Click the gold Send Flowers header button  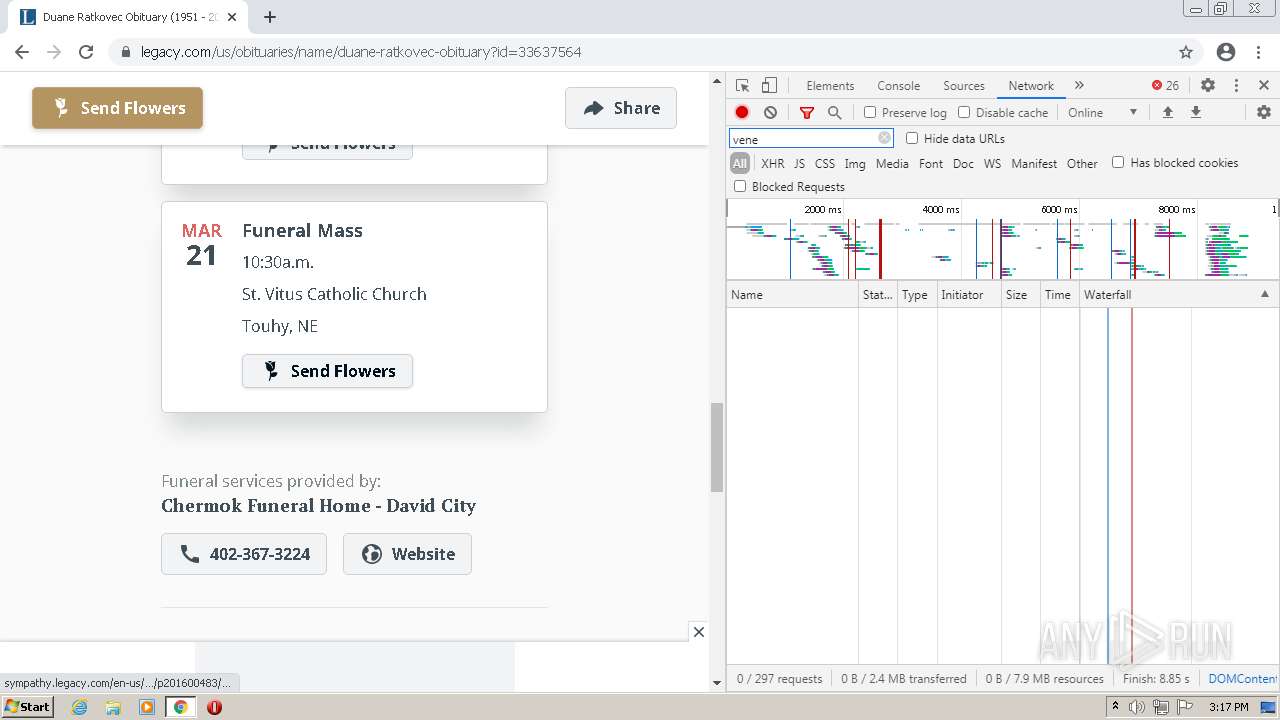click(117, 108)
